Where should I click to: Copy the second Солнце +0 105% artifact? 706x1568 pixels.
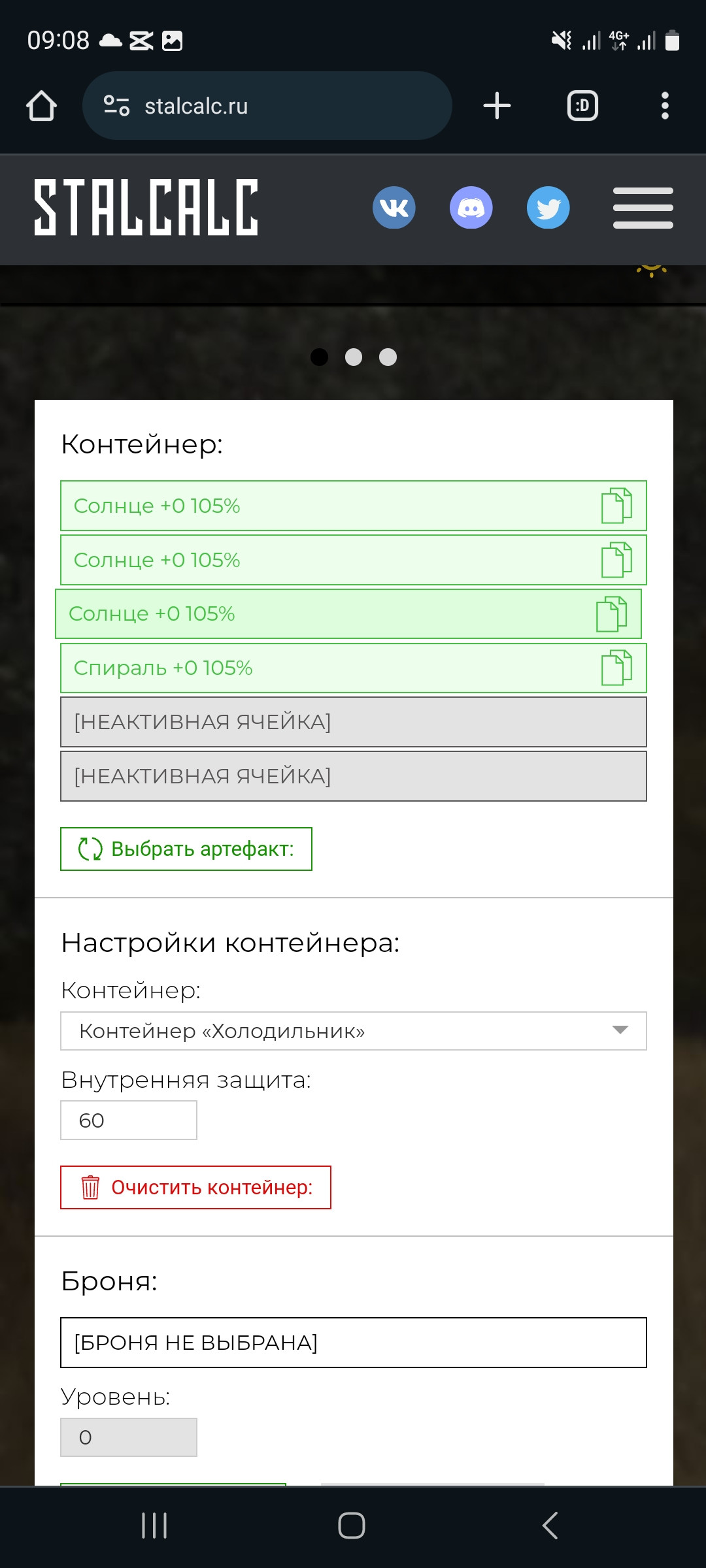click(x=616, y=560)
